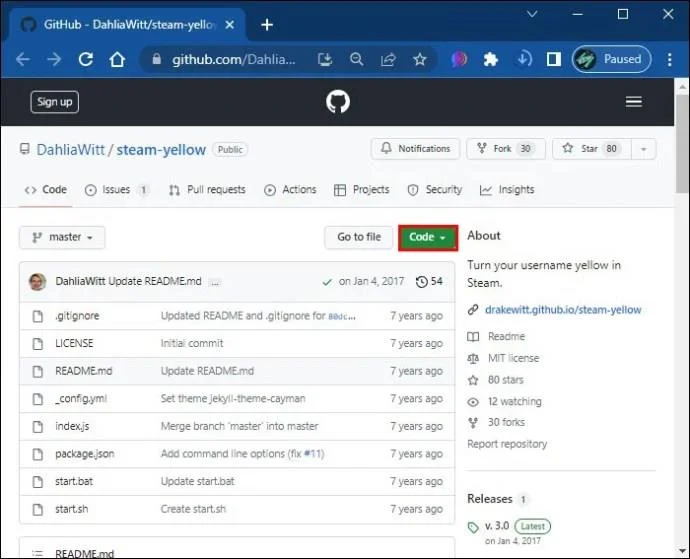Viewport: 690px width, 559px height.
Task: Open a new browser tab with plus
Action: [267, 25]
